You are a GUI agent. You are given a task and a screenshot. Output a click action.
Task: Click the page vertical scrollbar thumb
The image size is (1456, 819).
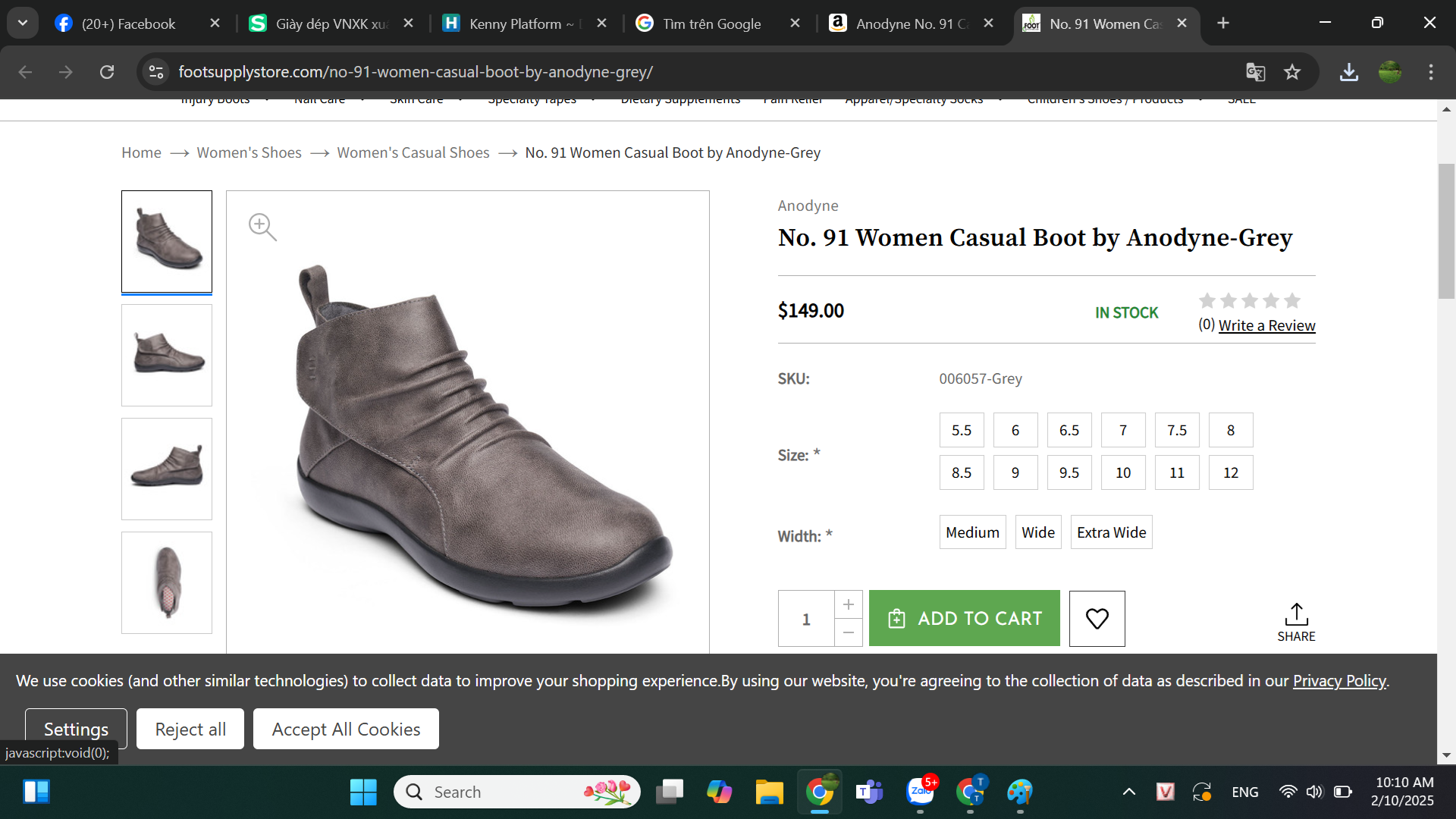[1446, 231]
